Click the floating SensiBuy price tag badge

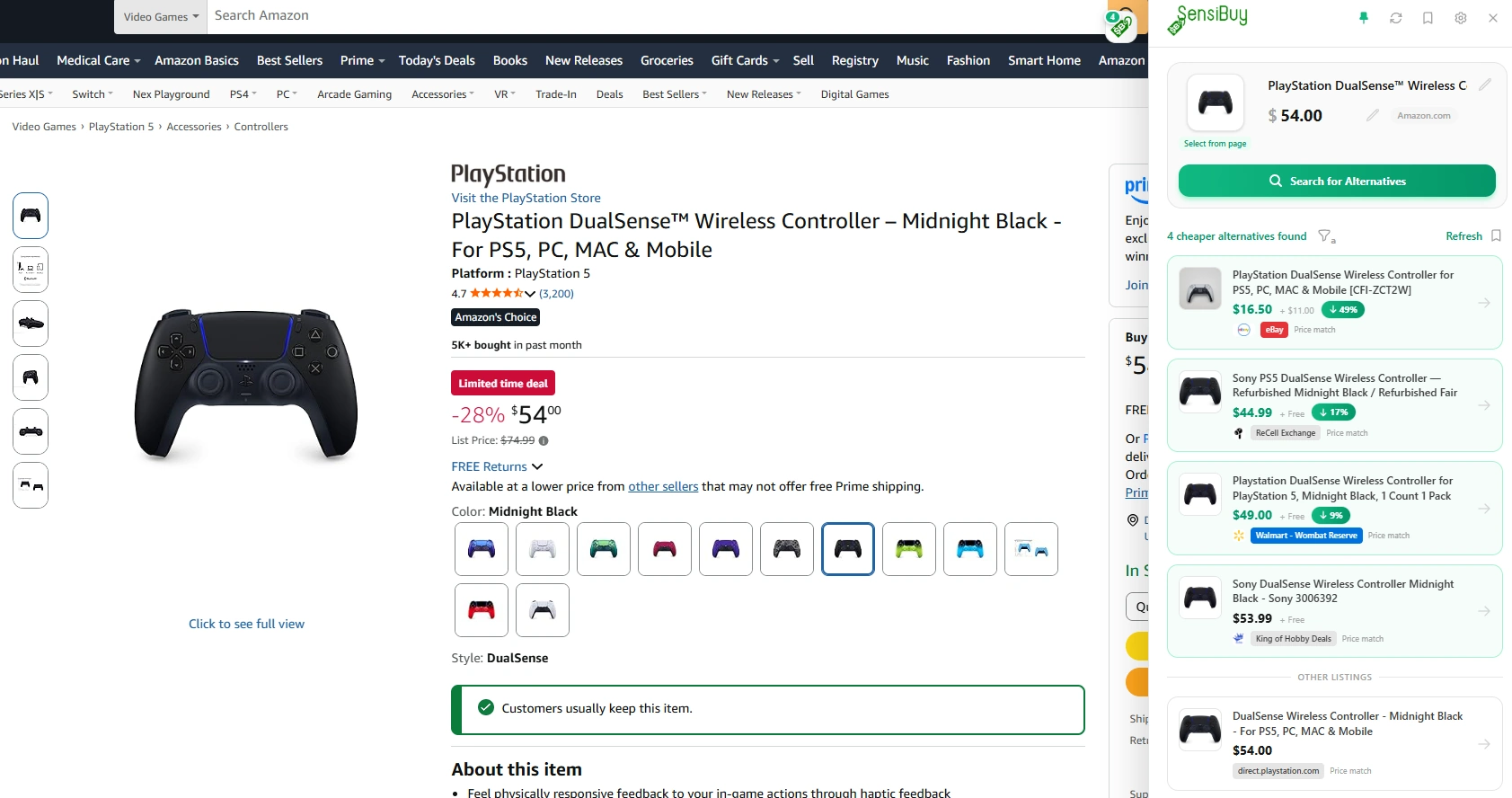click(1120, 25)
